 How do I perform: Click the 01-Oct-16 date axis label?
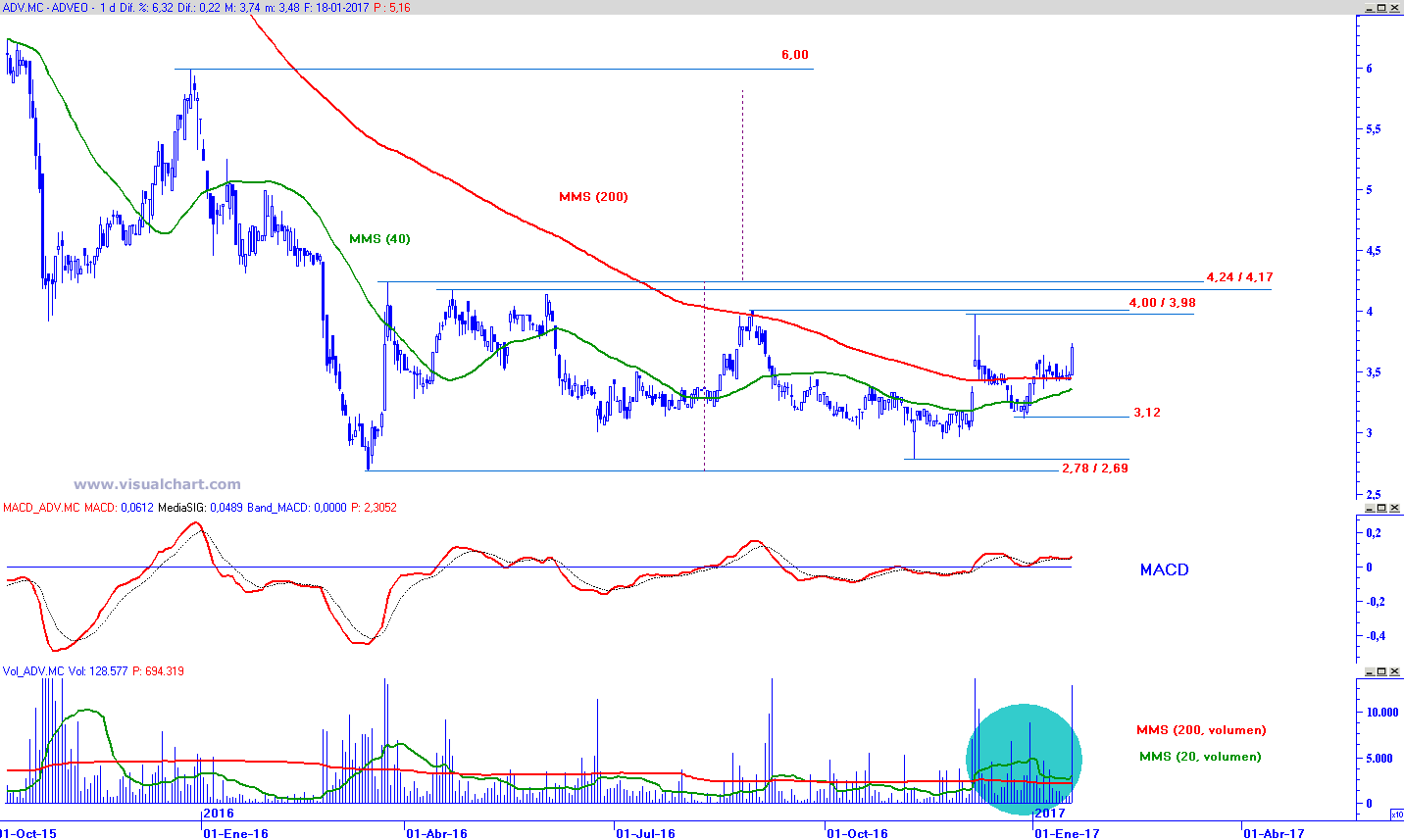coord(857,834)
